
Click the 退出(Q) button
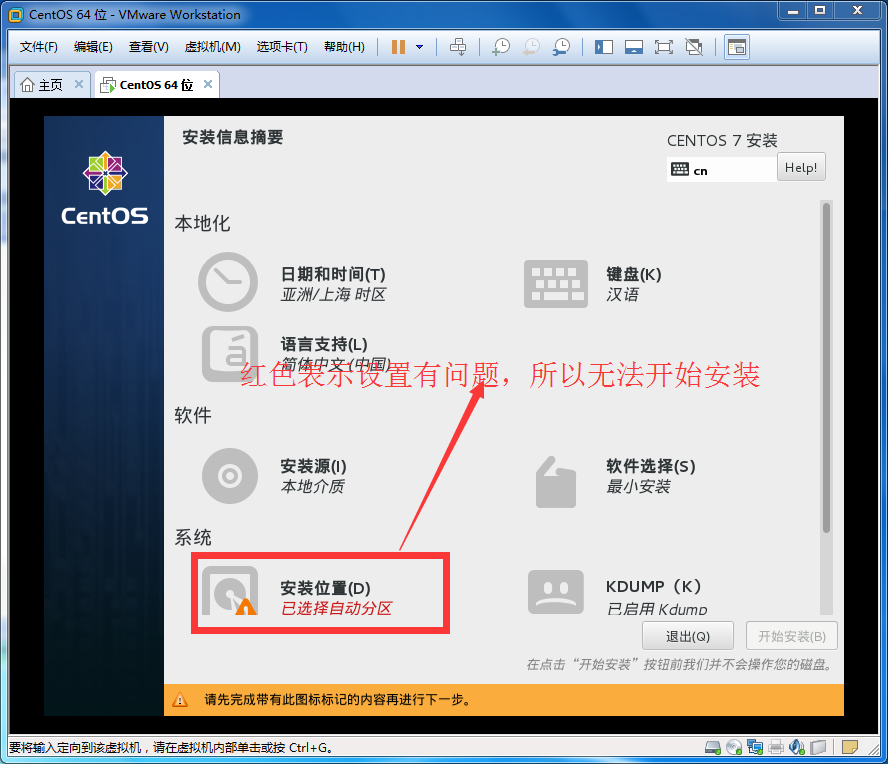click(687, 636)
